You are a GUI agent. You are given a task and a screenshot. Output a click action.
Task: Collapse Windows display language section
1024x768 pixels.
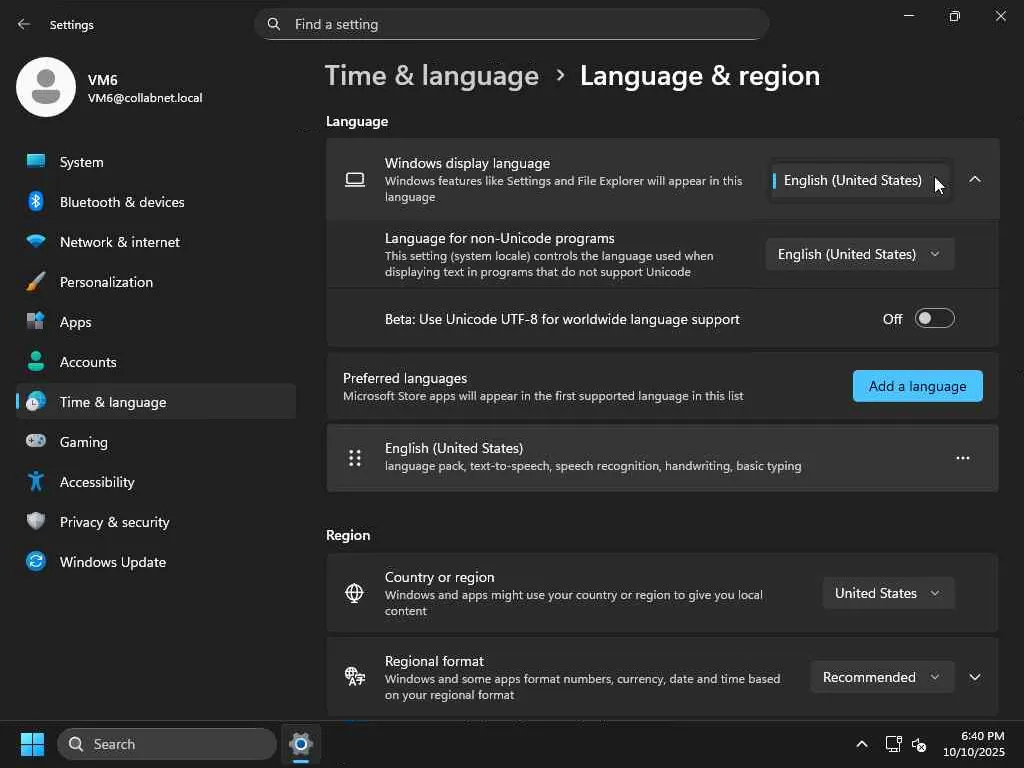pyautogui.click(x=975, y=180)
